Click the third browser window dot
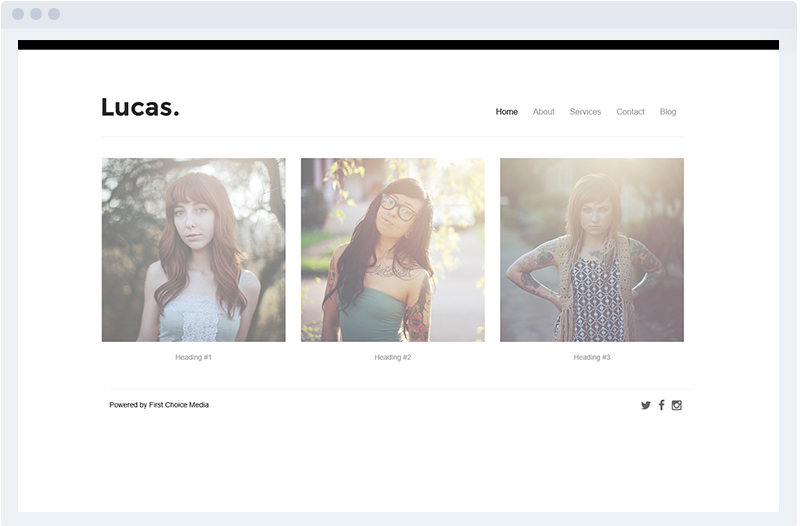Viewport: 800px width, 526px height. click(54, 14)
